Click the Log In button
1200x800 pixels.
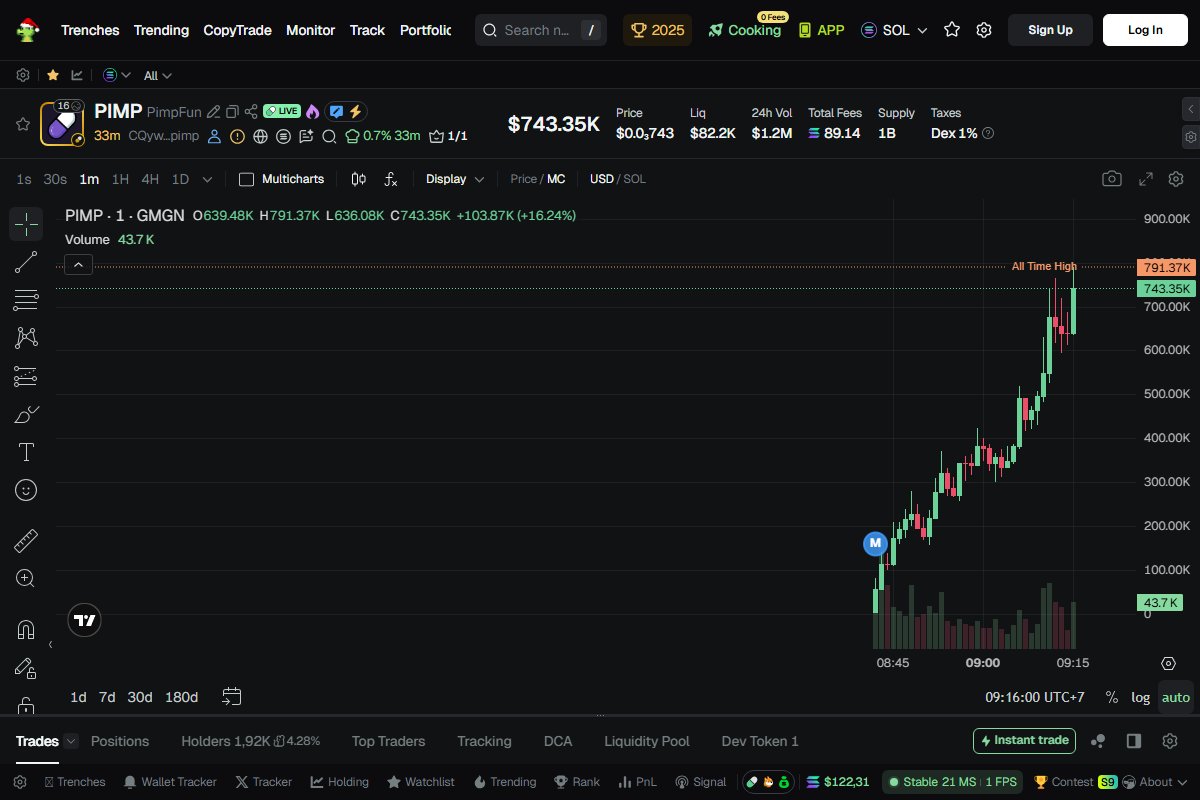(1145, 30)
